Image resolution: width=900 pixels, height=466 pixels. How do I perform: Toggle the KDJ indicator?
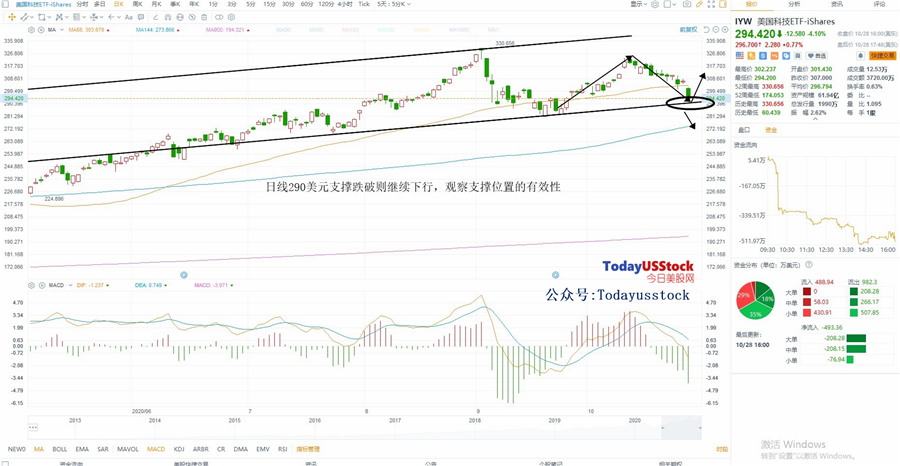pos(179,449)
